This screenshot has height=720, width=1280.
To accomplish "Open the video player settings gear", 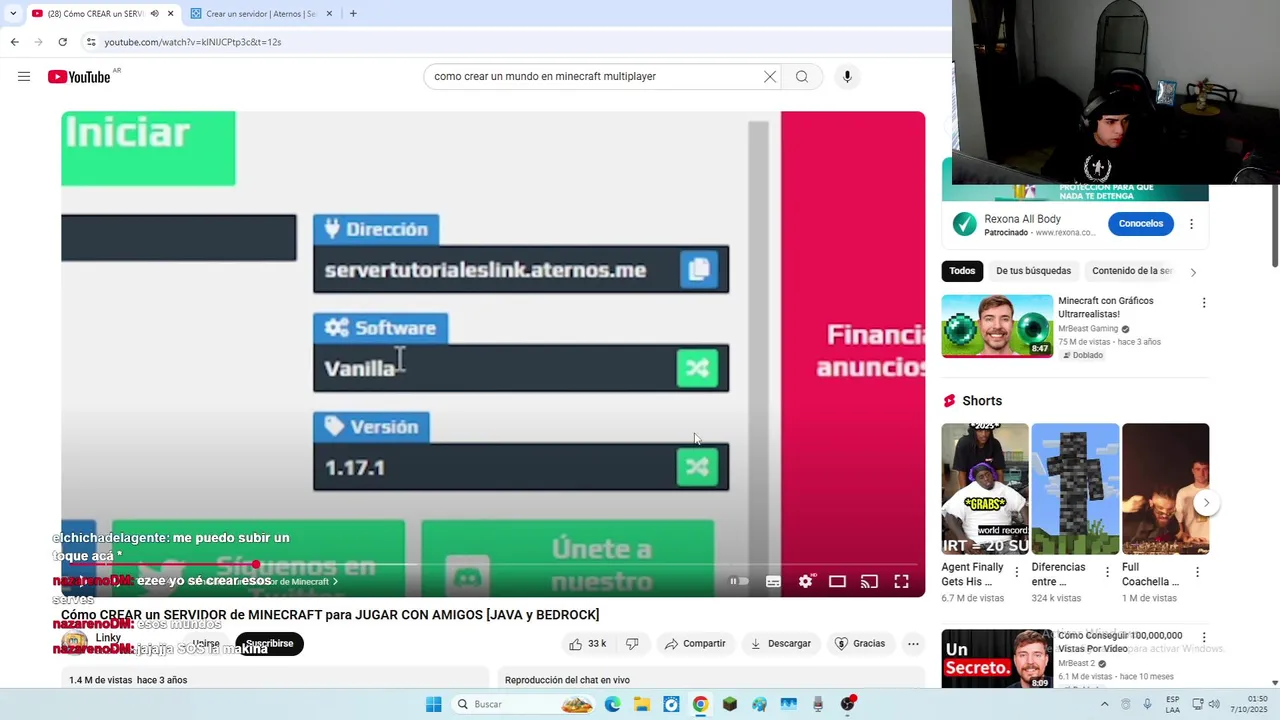I will point(806,581).
